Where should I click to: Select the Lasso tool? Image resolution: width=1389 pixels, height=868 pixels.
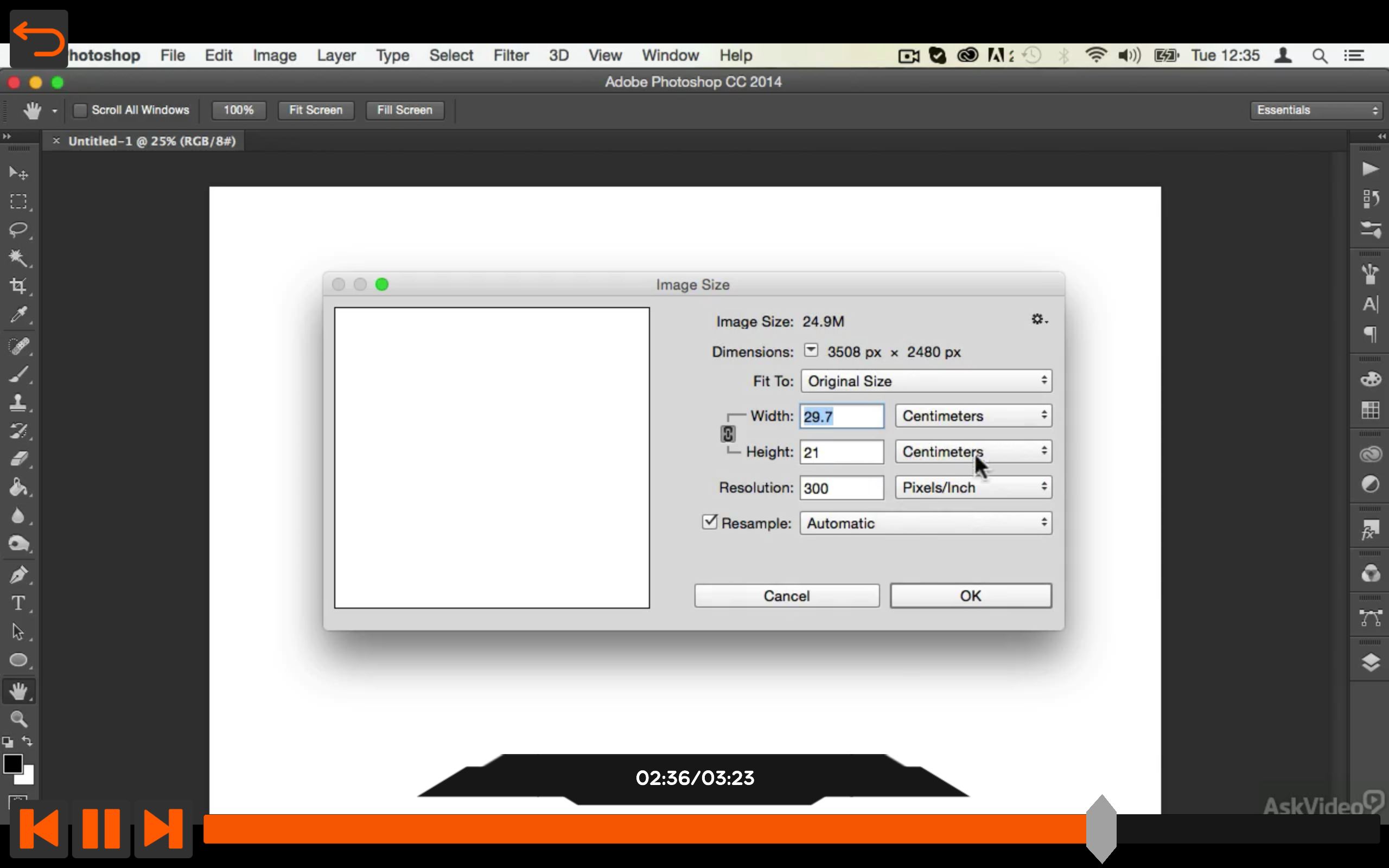click(18, 229)
